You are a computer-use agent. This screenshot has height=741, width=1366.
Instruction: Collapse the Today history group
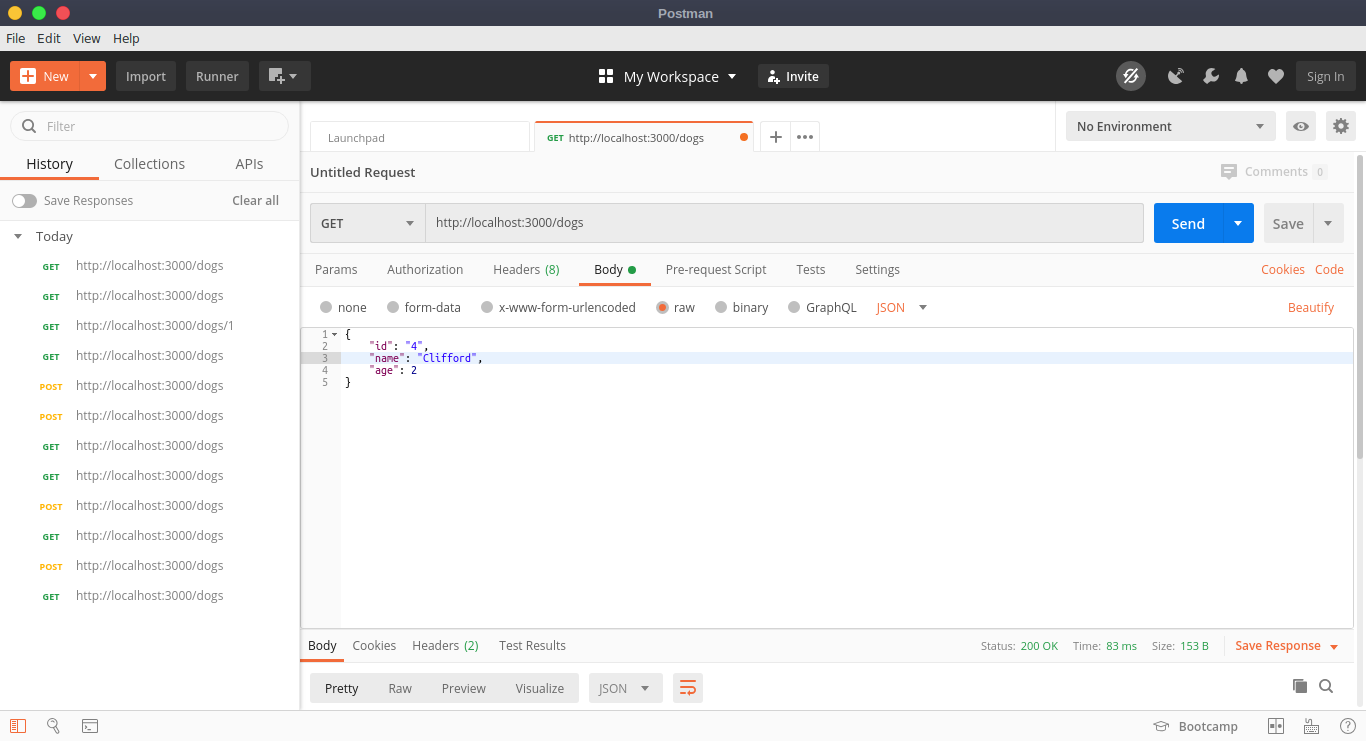tap(18, 237)
